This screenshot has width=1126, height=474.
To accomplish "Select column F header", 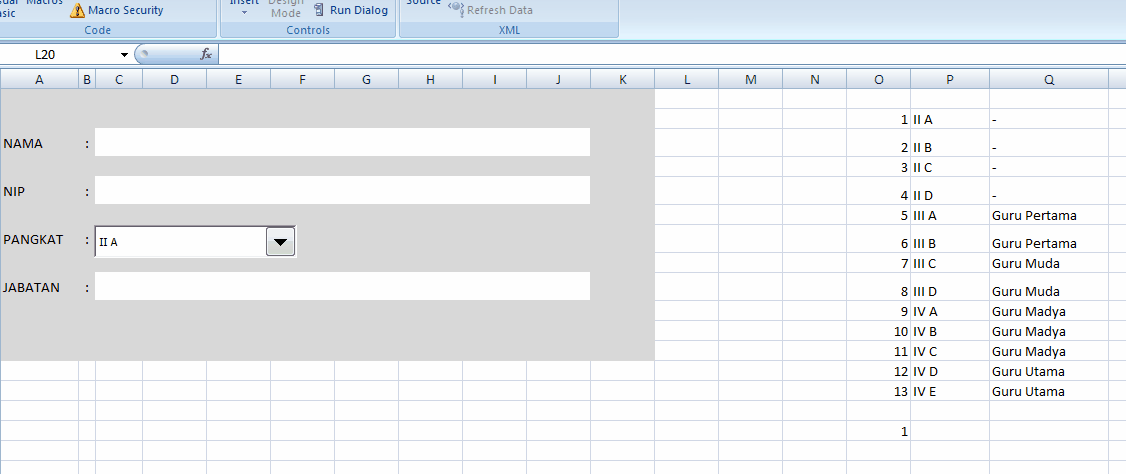I will (302, 80).
